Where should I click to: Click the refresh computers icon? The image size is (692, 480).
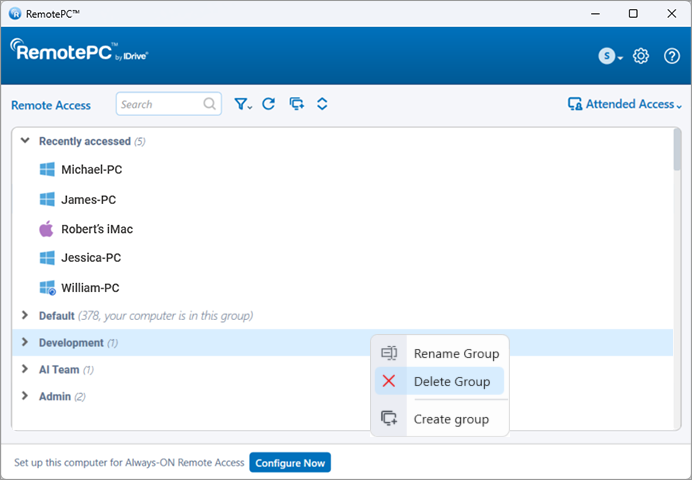click(268, 104)
